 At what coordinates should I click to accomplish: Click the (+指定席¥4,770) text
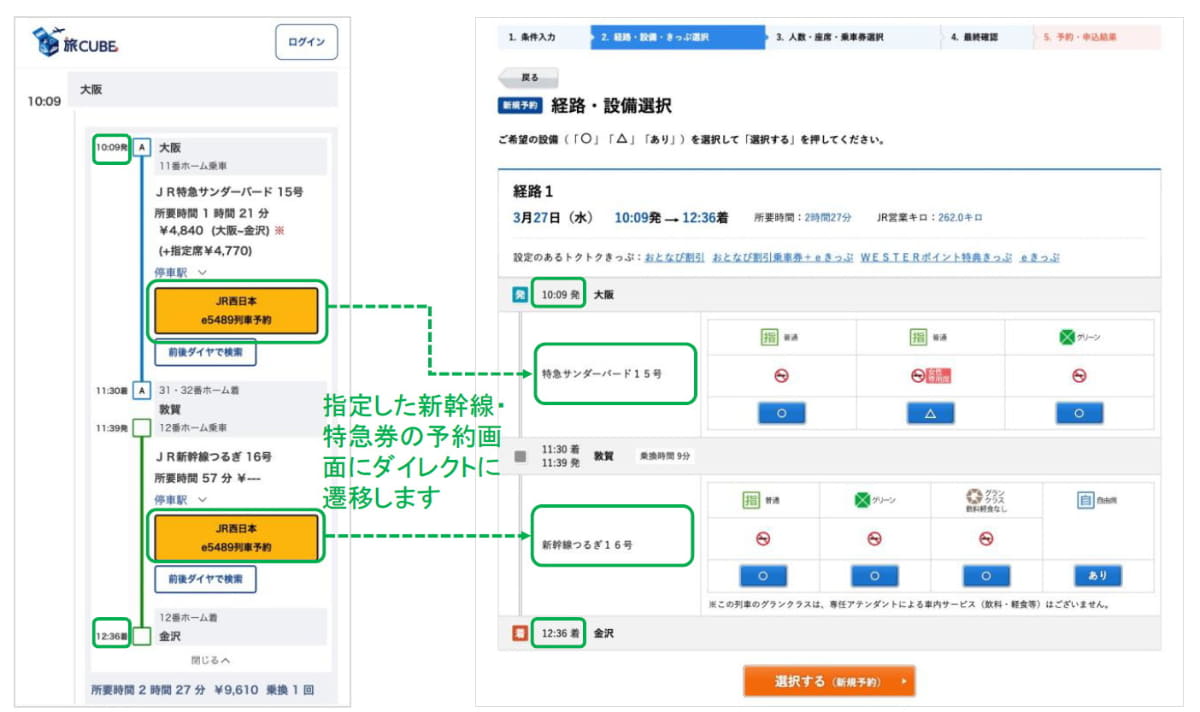[x=205, y=251]
